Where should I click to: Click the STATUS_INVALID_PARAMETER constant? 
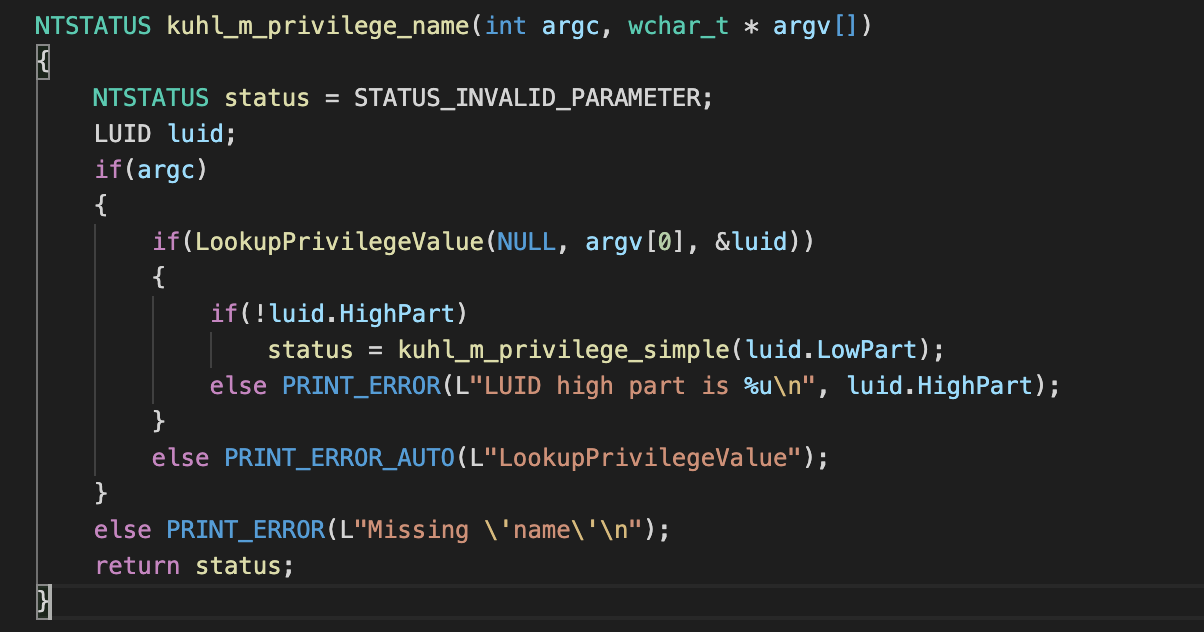(x=527, y=98)
